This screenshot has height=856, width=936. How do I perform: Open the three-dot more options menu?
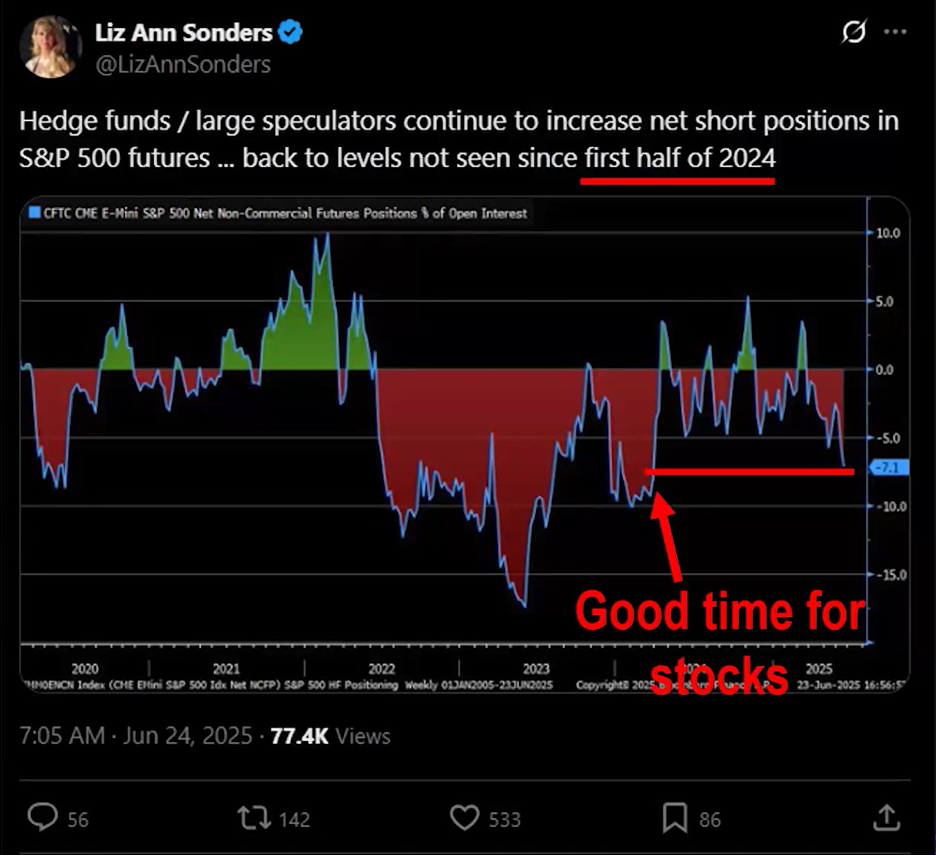click(x=895, y=32)
